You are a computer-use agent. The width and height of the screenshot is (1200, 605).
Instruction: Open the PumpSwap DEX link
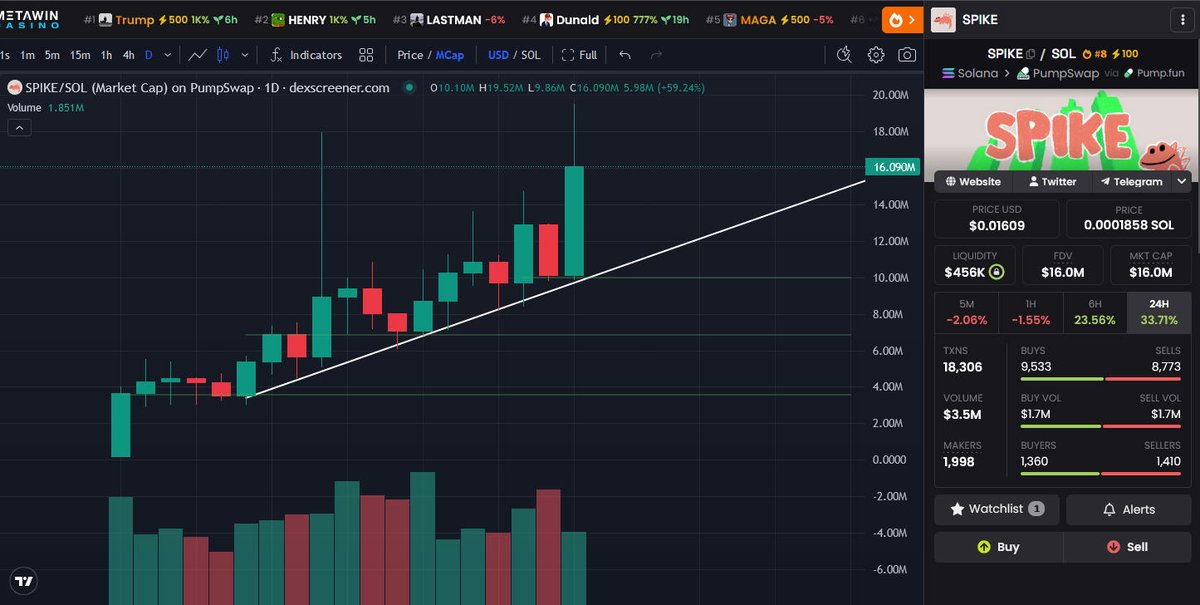pos(1058,73)
